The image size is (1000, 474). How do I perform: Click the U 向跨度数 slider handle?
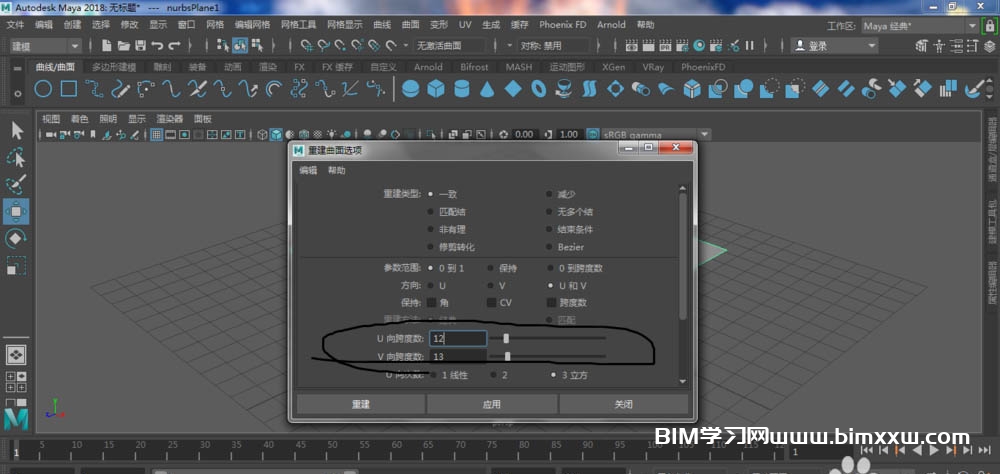point(506,338)
